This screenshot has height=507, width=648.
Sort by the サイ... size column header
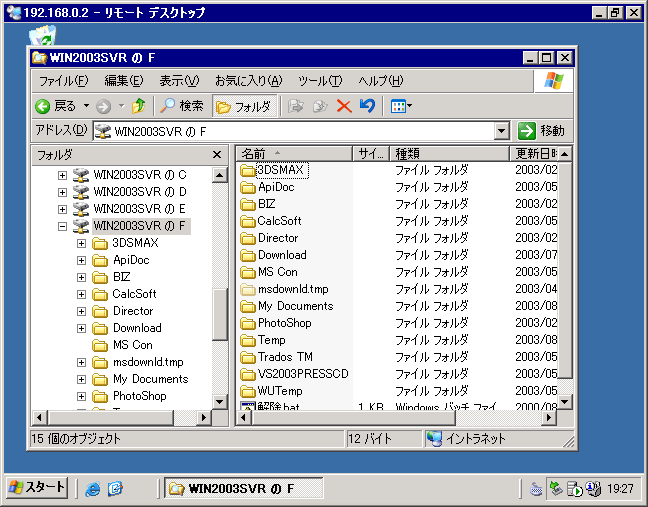tap(371, 154)
